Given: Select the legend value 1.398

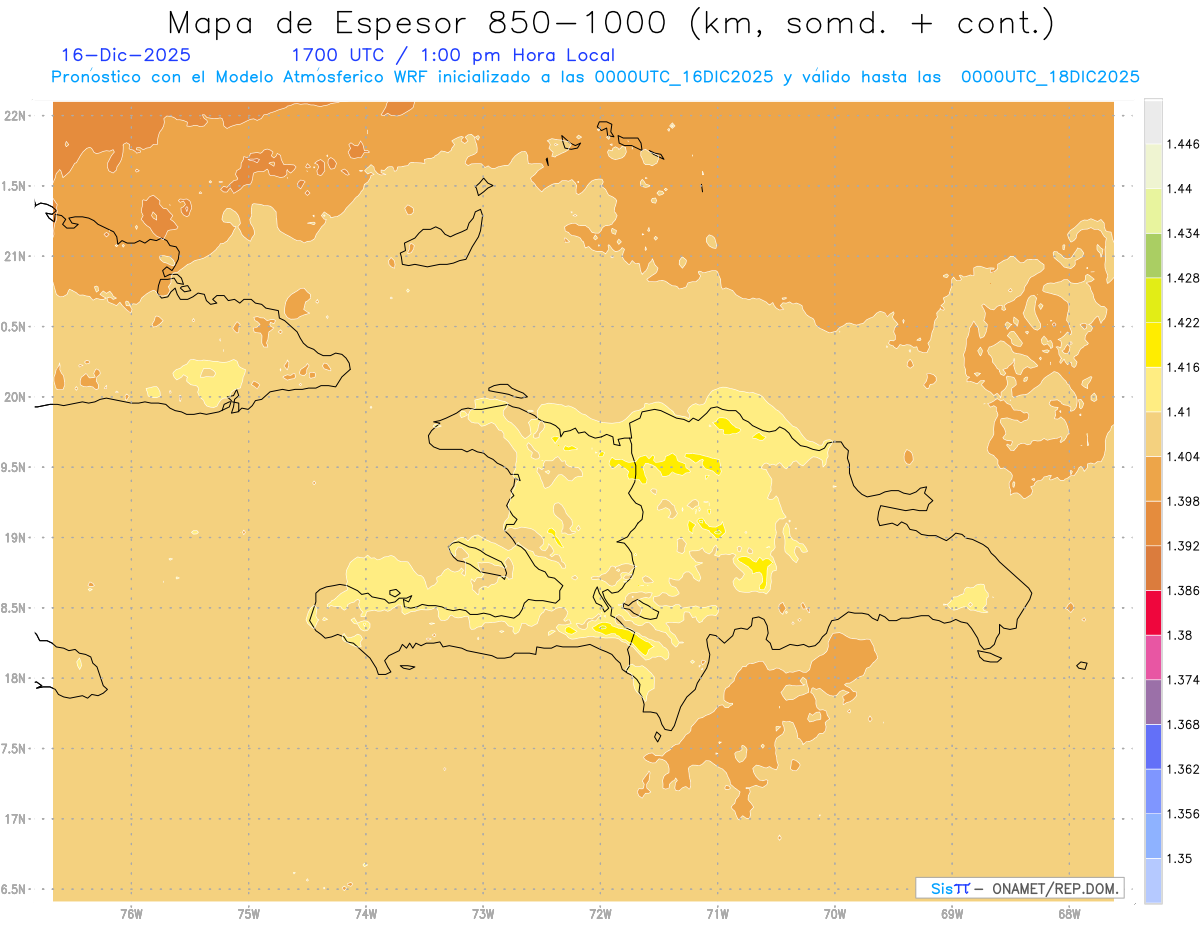Looking at the screenshot, I should point(1182,501).
